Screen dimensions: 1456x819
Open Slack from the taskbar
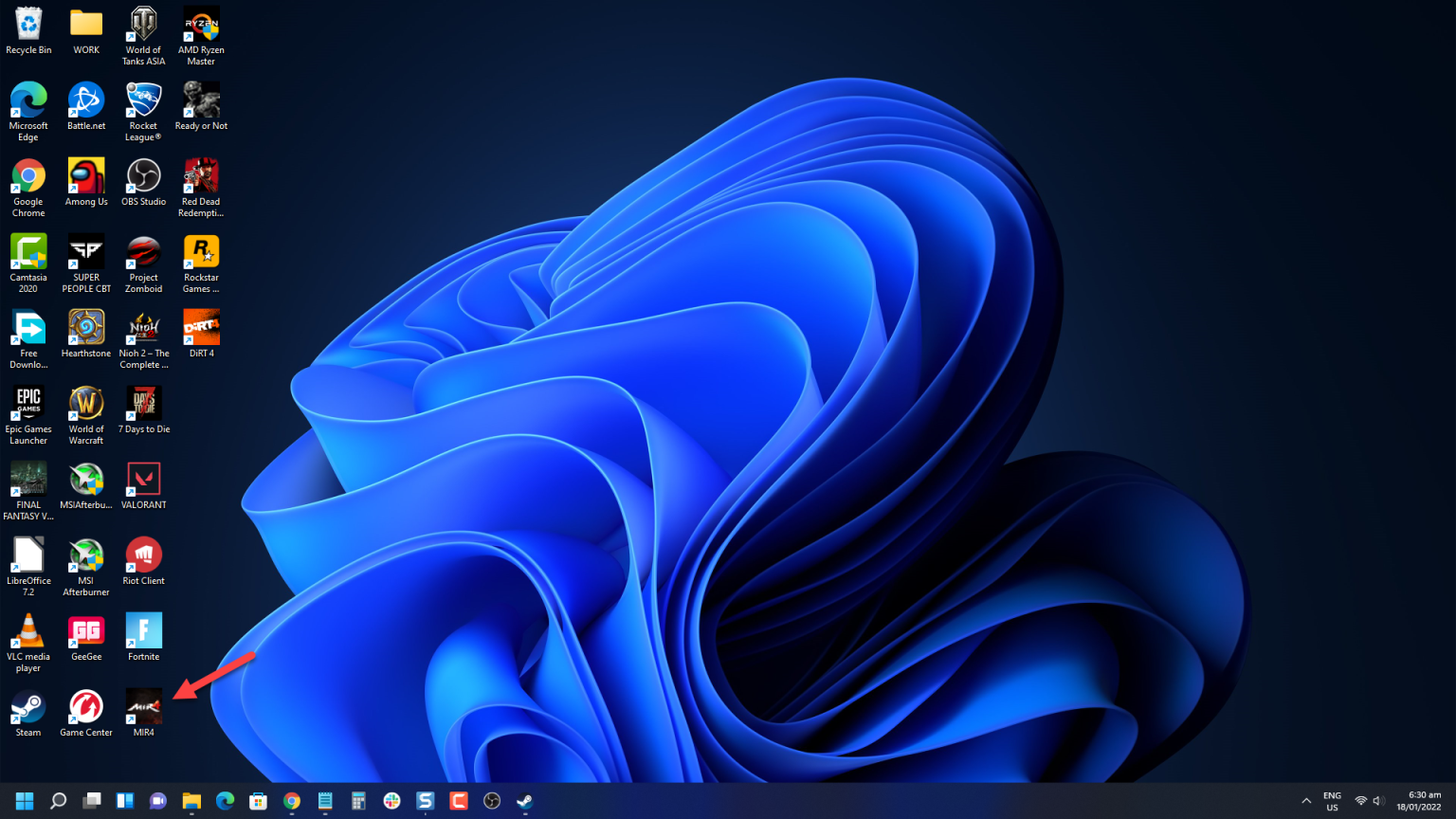tap(391, 801)
